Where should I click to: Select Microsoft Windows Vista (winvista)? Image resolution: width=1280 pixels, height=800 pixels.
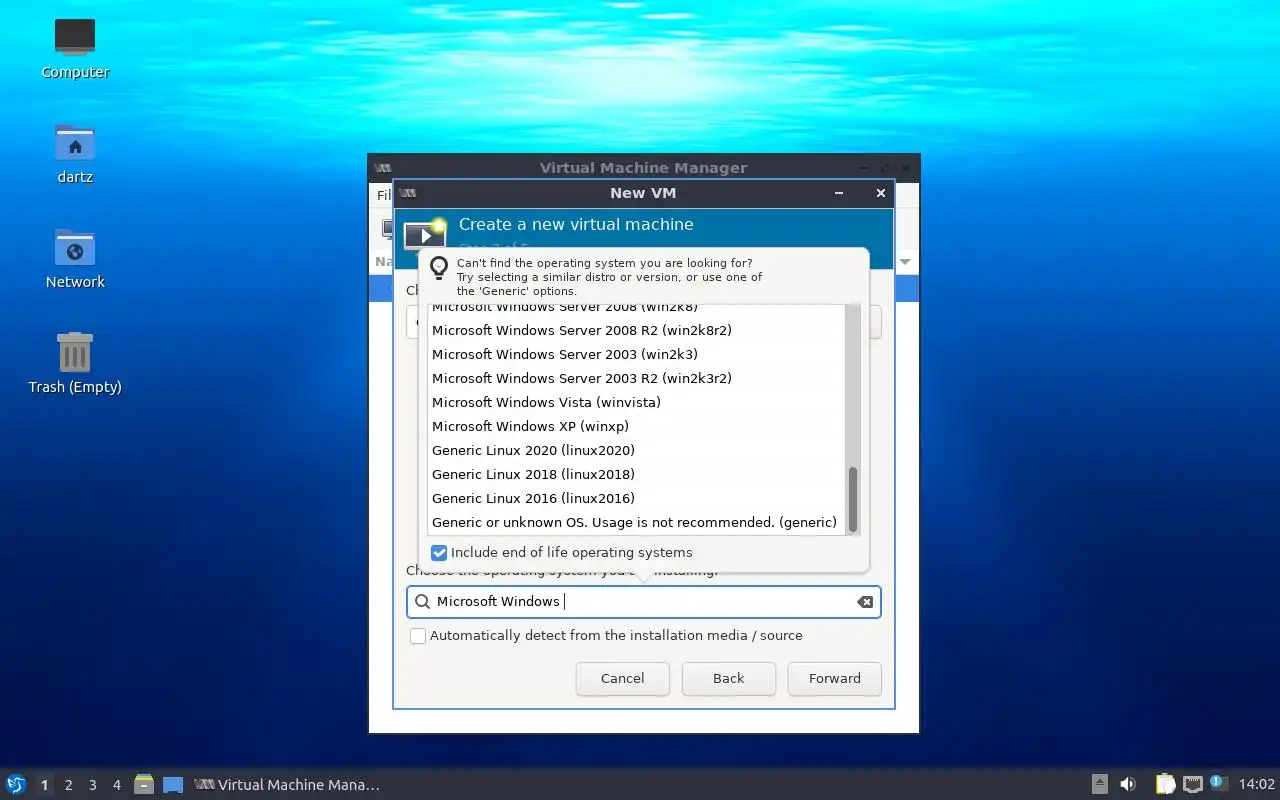pos(636,402)
